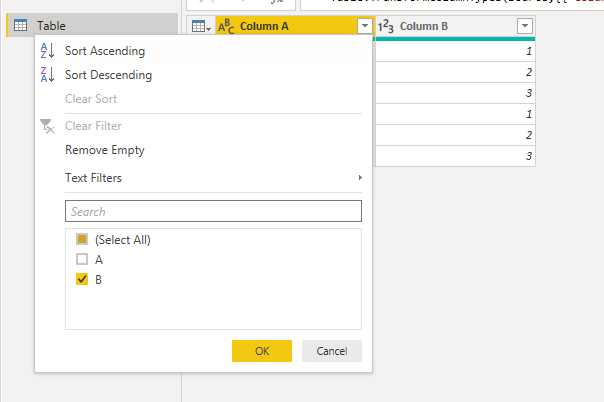604x402 pixels.
Task: Select the Table query in the Queries pane
Action: click(x=92, y=25)
